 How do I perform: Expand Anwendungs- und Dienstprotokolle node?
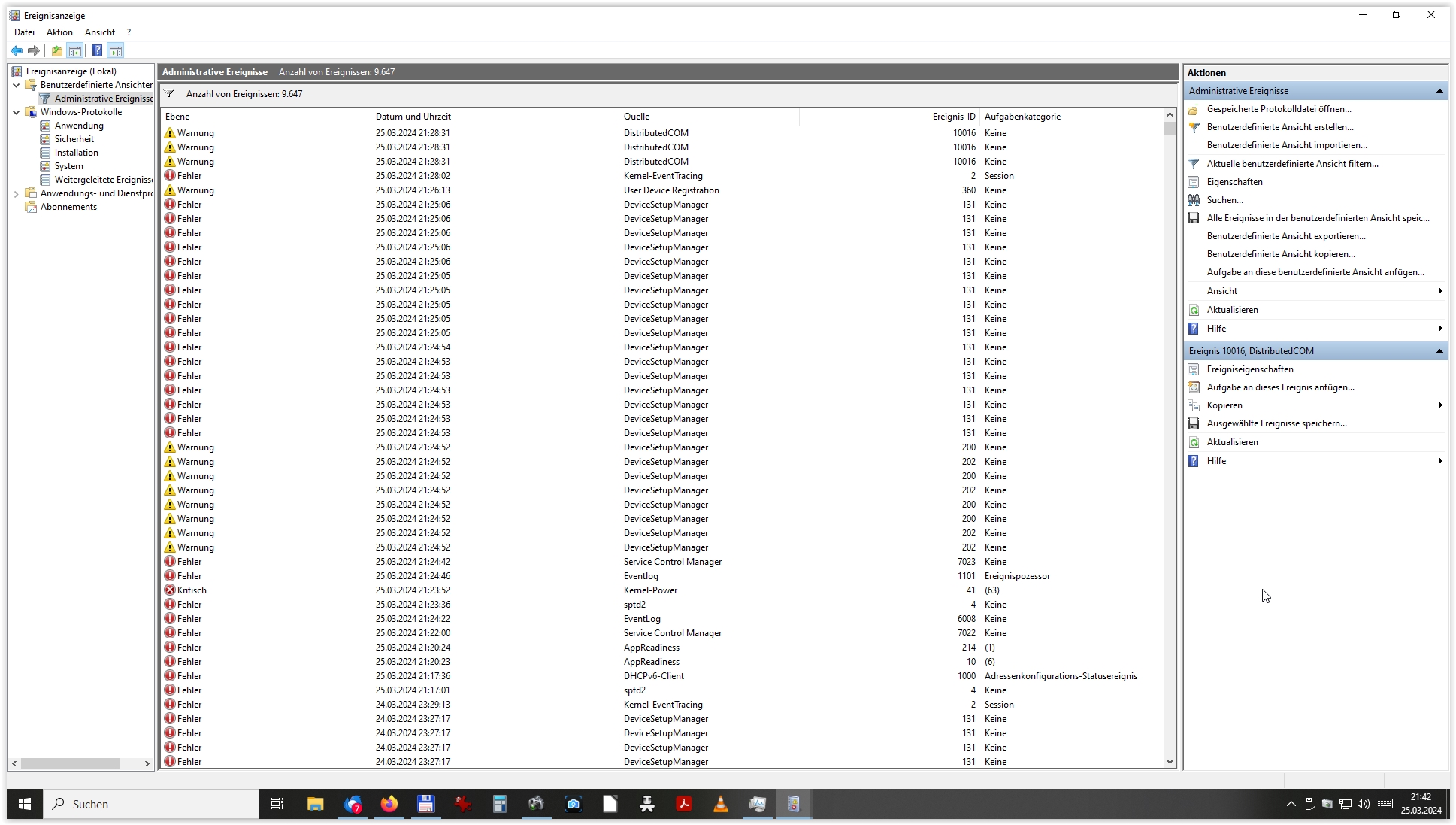(17, 193)
